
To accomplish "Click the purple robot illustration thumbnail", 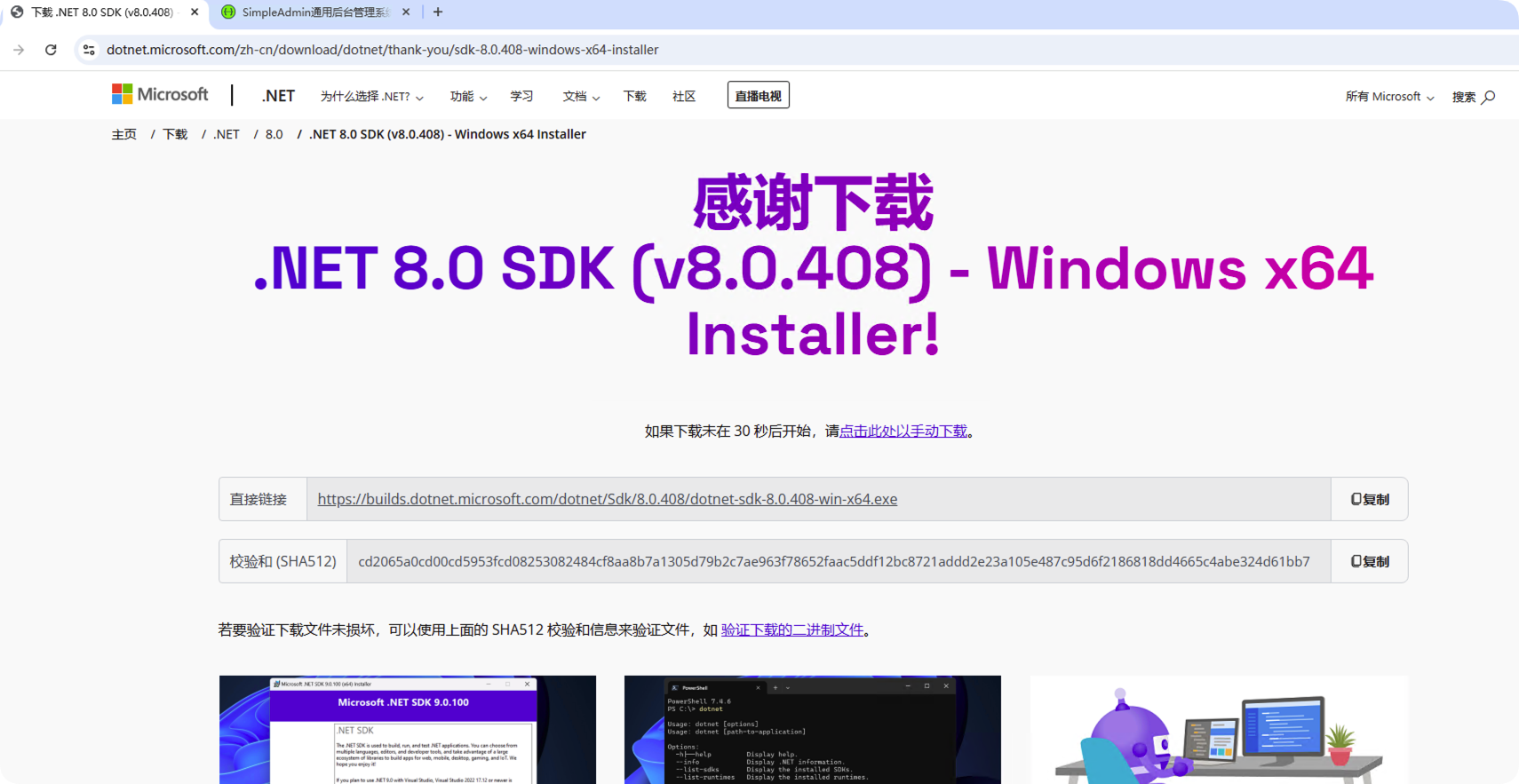I will (1219, 730).
